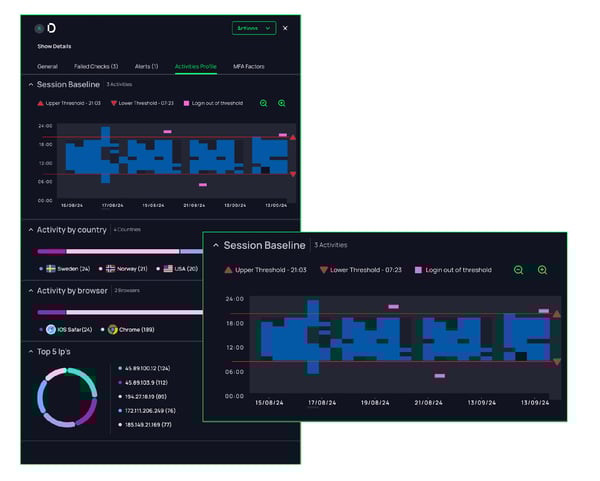Click Login out of threshold legend square, left panel
Screen dimensions: 600x481
pyautogui.click(x=187, y=103)
